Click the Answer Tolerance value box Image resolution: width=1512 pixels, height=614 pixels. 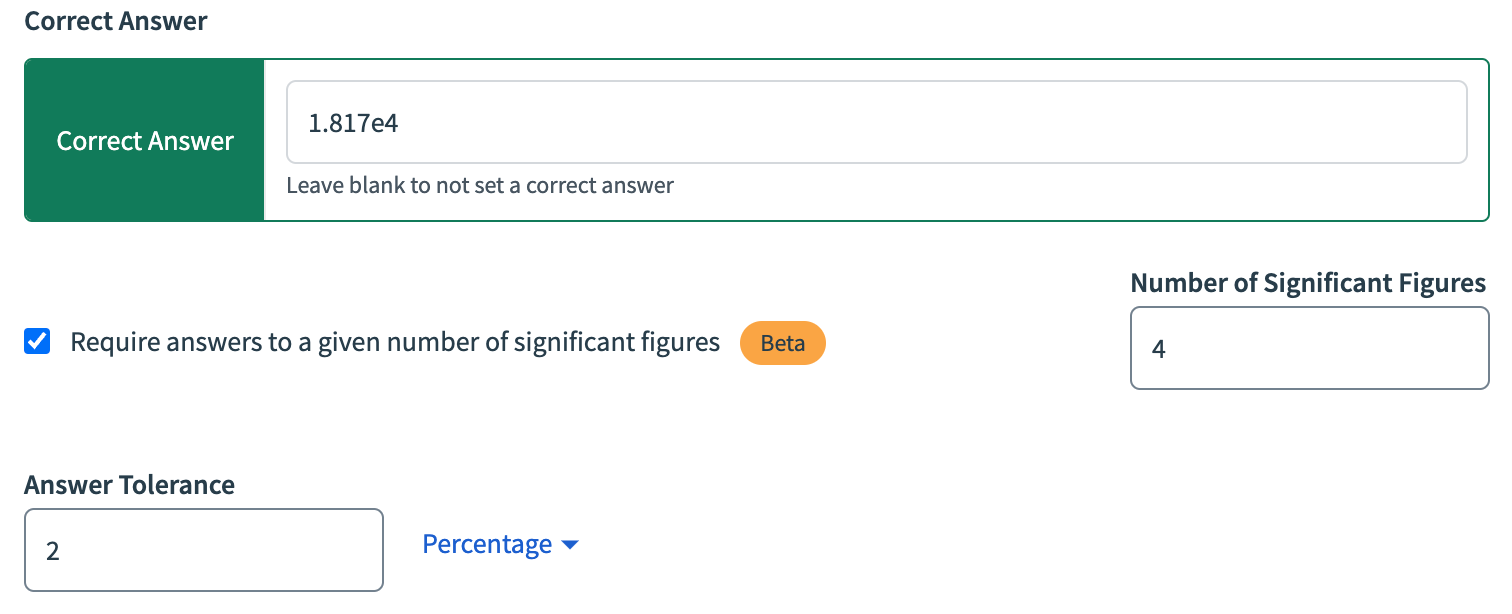point(204,550)
